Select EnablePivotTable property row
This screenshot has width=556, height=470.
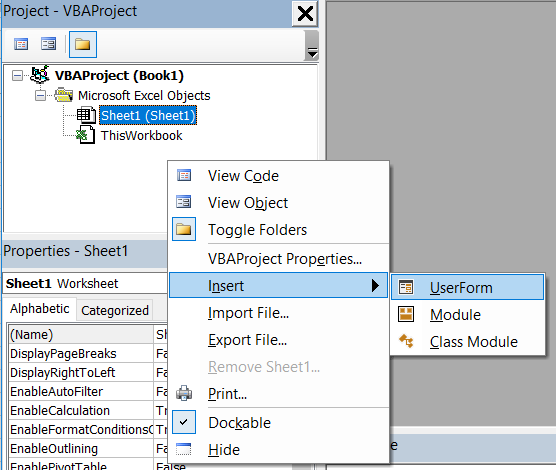(88, 465)
